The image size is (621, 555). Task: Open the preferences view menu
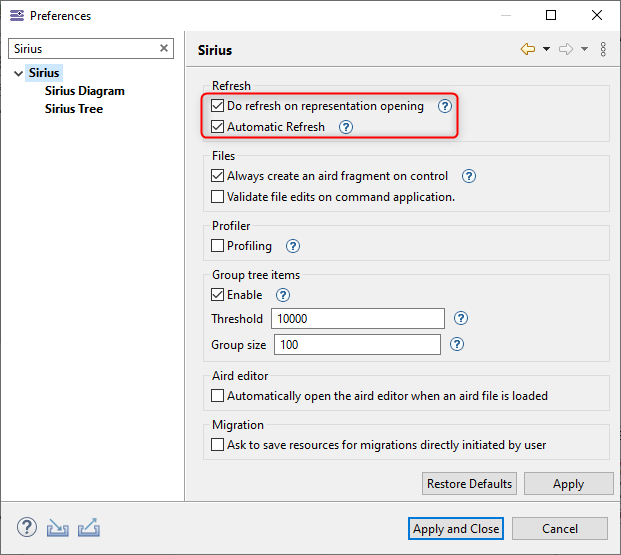(603, 49)
